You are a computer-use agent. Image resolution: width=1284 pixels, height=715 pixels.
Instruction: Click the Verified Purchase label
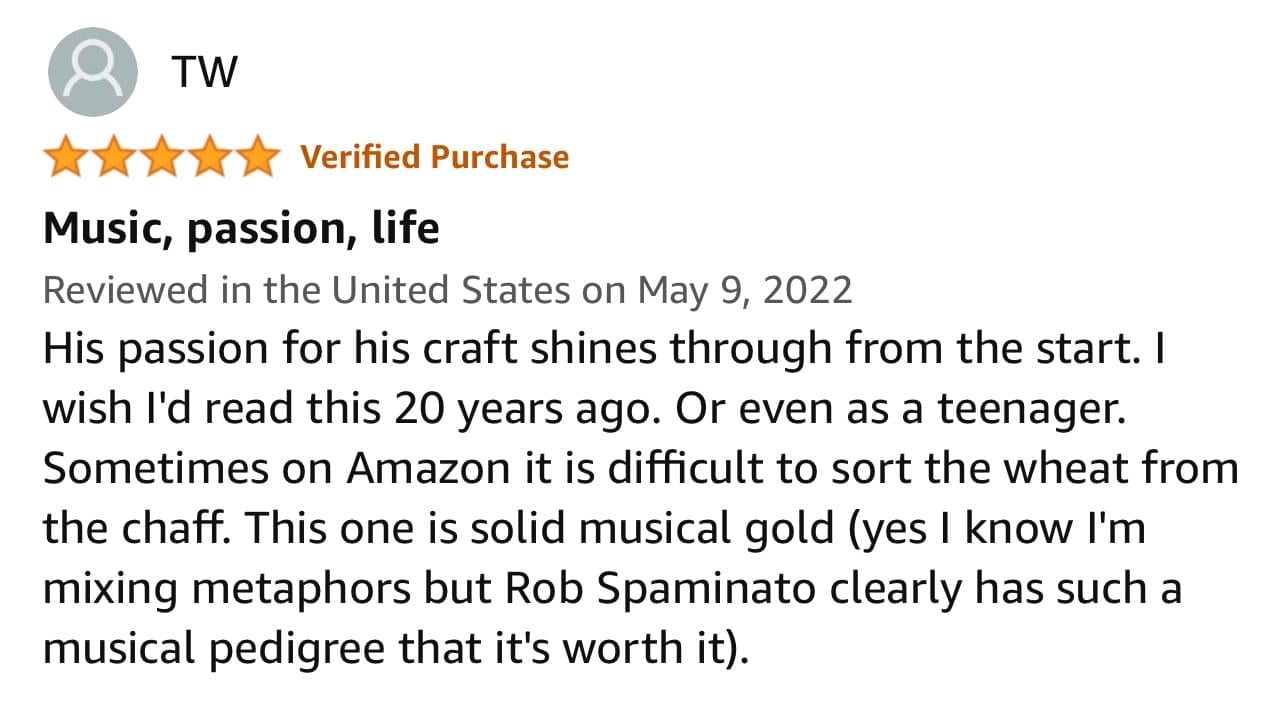435,157
